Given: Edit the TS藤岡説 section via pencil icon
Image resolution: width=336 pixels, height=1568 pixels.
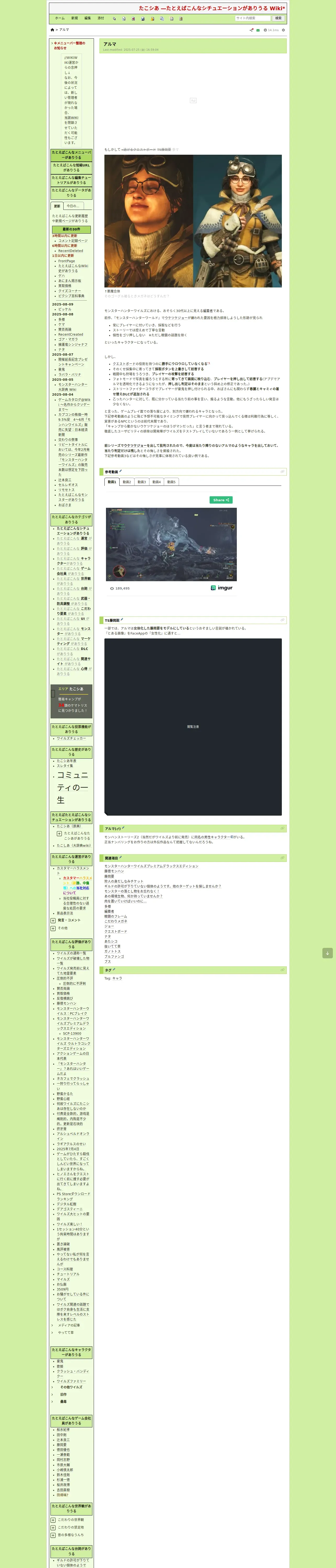Looking at the screenshot, I should point(122,620).
